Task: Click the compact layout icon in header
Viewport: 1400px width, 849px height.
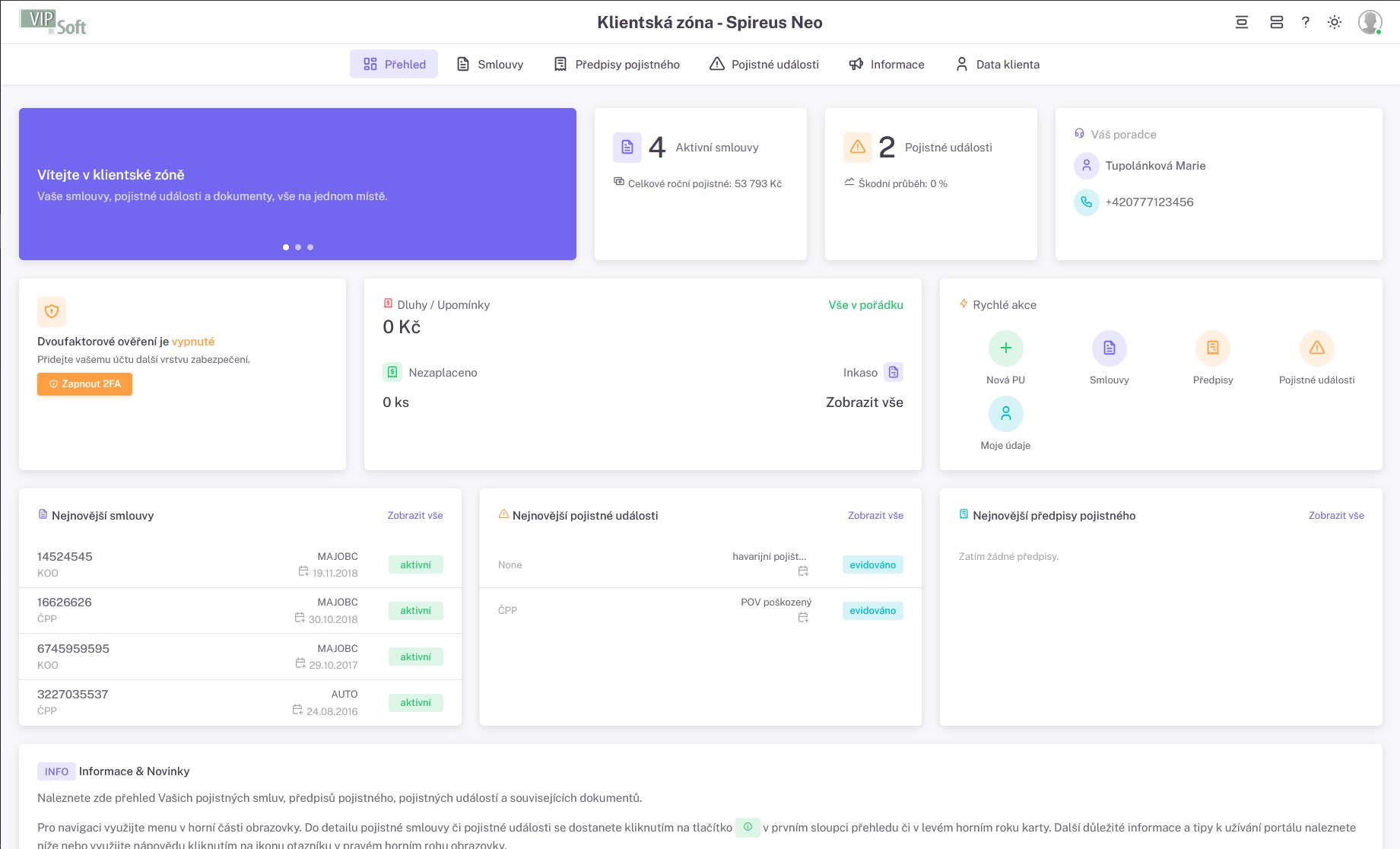Action: [x=1242, y=22]
